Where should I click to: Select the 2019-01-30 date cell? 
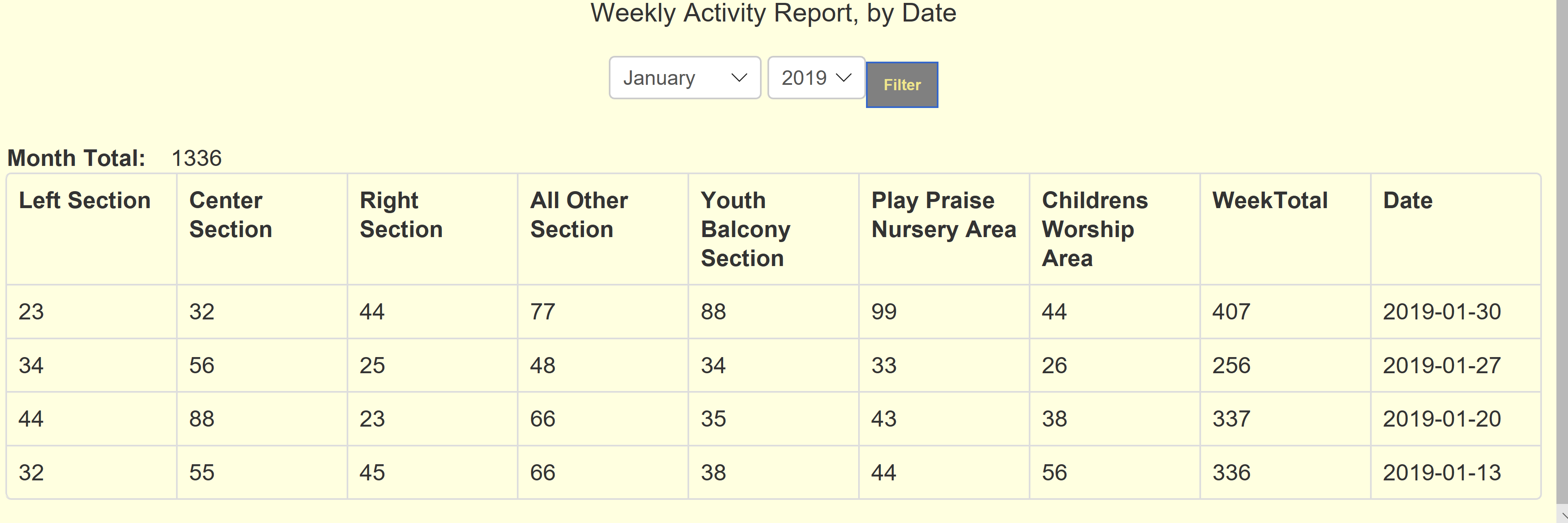[1441, 312]
